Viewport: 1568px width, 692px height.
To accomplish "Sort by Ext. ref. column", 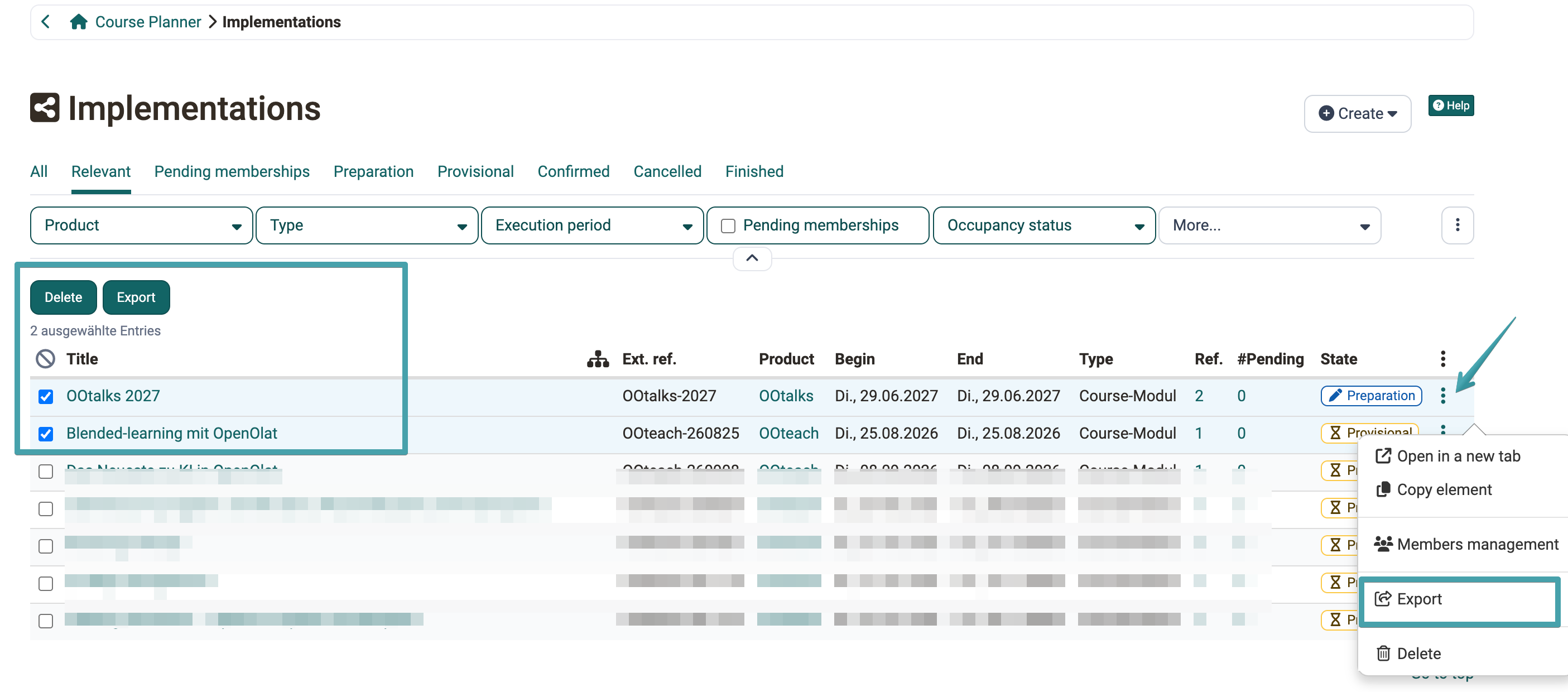I will click(649, 359).
